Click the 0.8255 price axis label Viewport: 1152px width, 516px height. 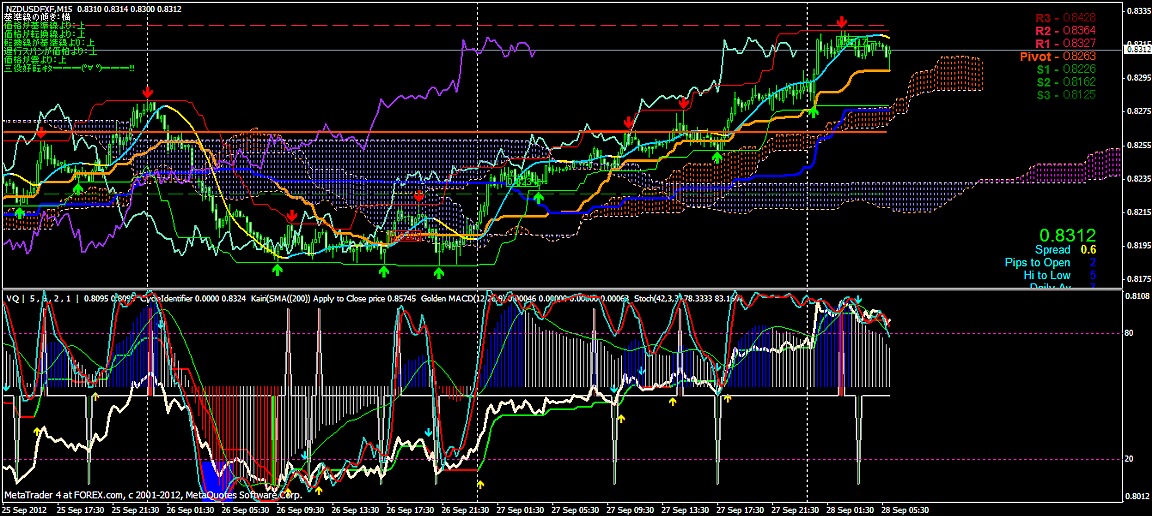pyautogui.click(x=1139, y=145)
